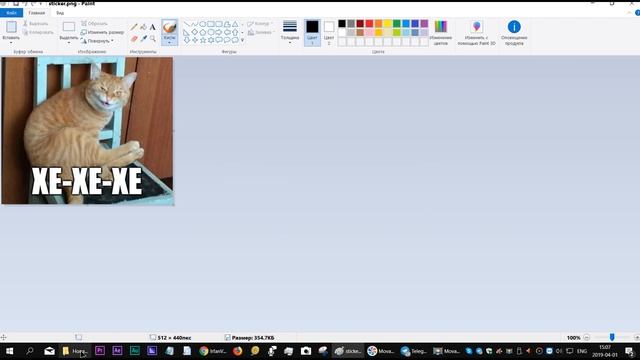Choose the Right arrow shape
This screenshot has width=640, height=360.
[x=219, y=32]
